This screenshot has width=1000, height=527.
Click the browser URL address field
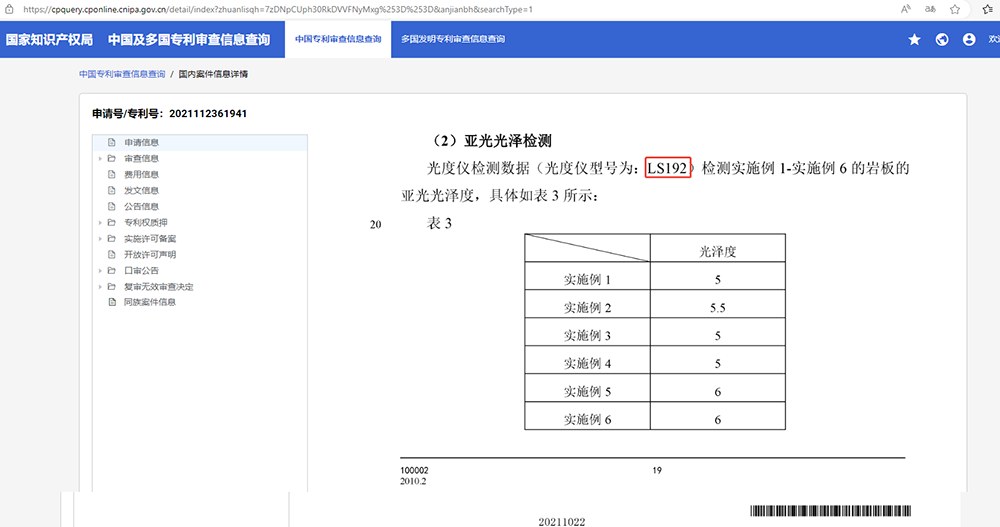pos(277,9)
